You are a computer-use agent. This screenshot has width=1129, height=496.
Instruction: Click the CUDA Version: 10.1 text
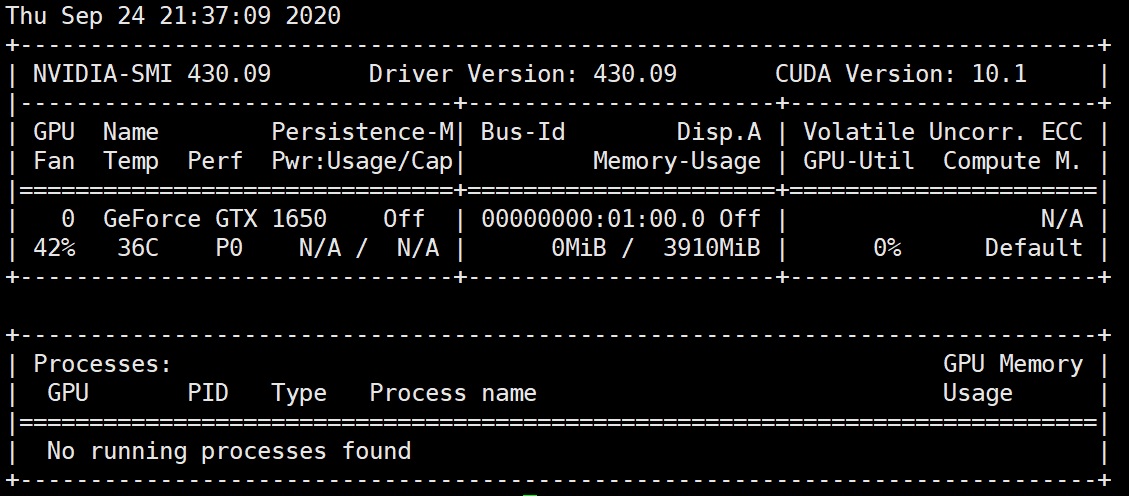pyautogui.click(x=900, y=74)
